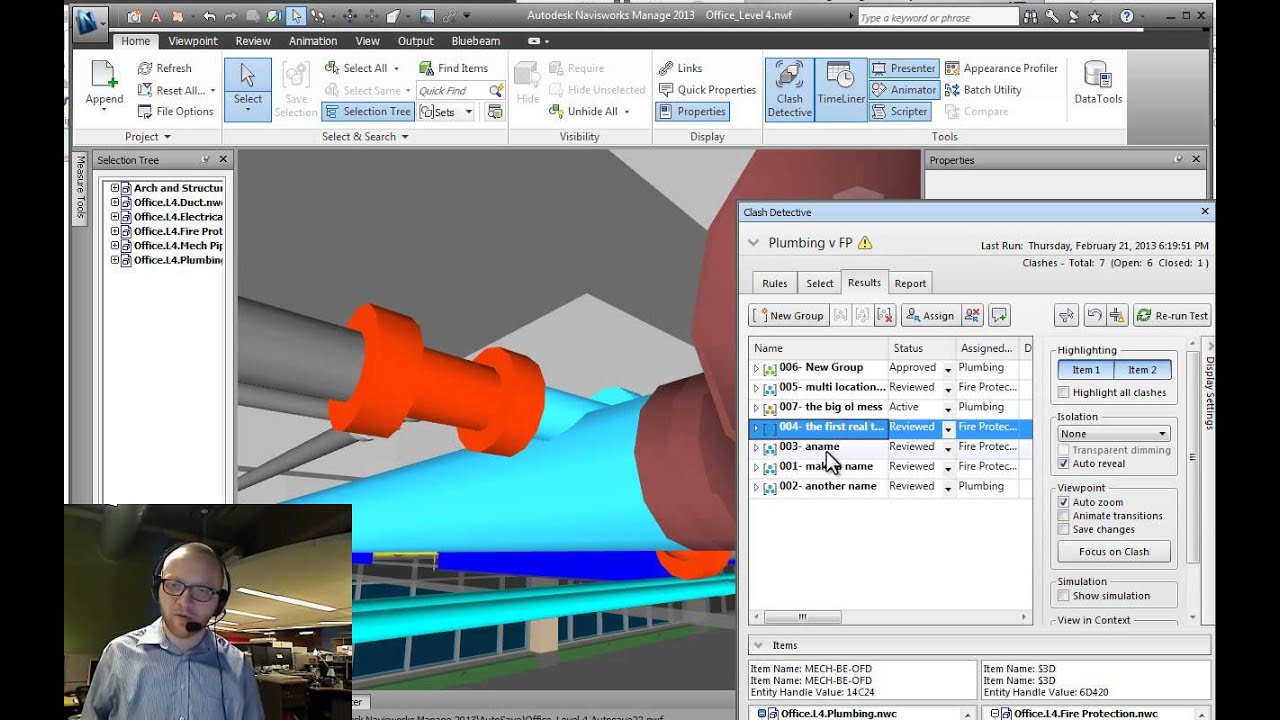Click the Reset undo arrow icon in Clash Detective
The image size is (1280, 720).
point(1094,315)
